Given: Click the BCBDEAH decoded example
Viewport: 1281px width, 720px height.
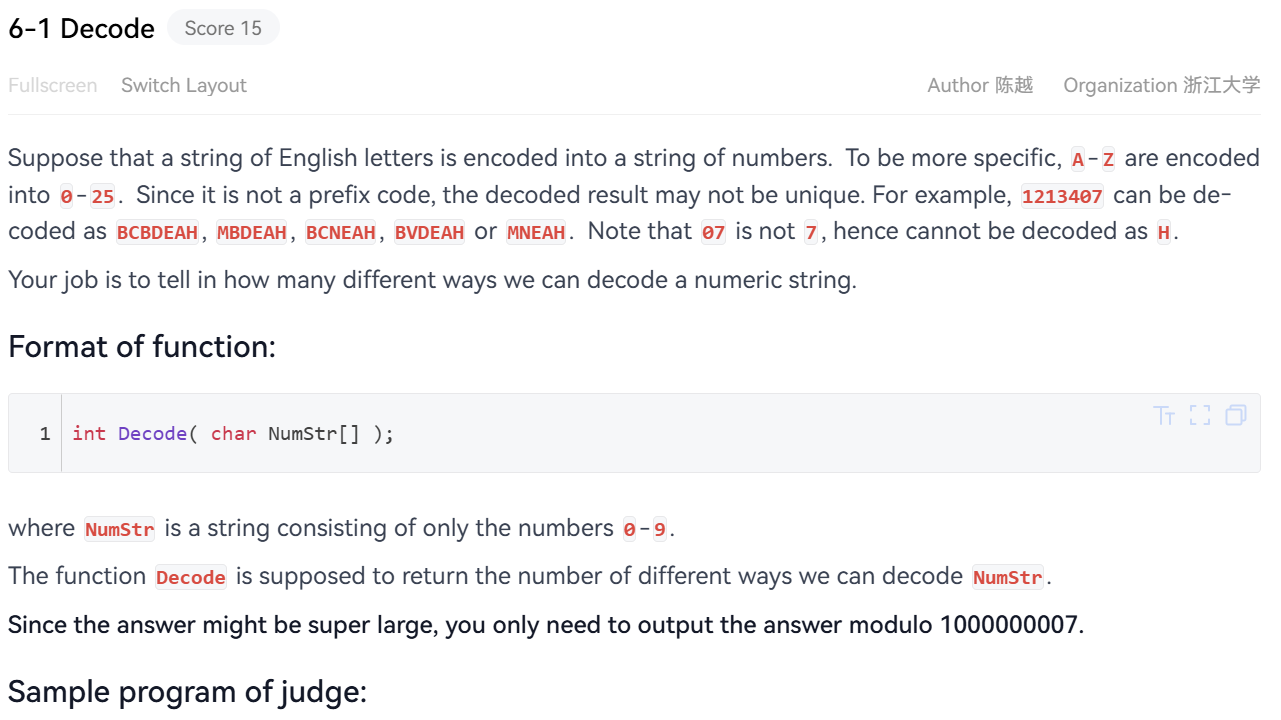Looking at the screenshot, I should tap(158, 233).
